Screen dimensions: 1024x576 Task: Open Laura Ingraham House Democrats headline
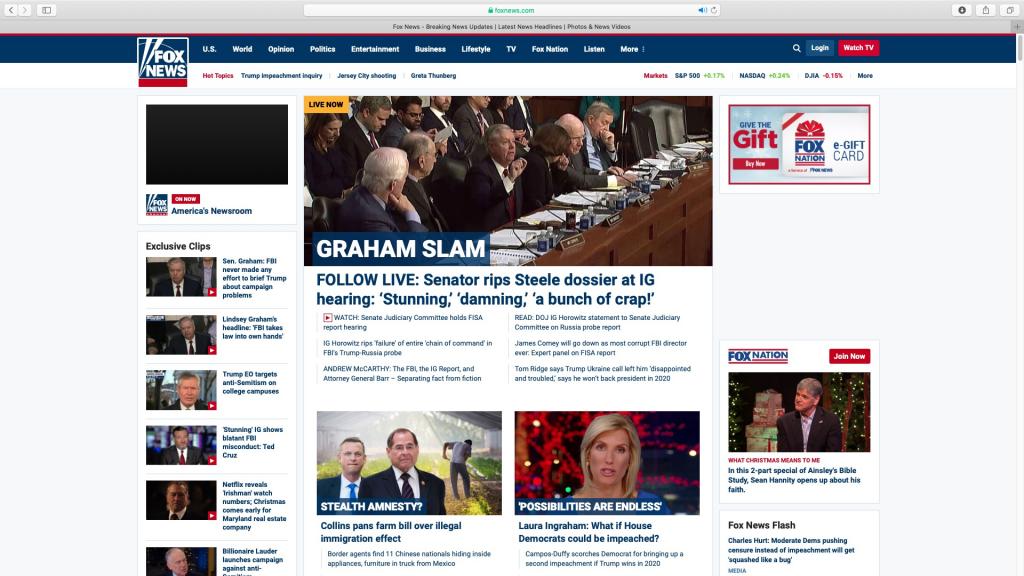point(588,532)
